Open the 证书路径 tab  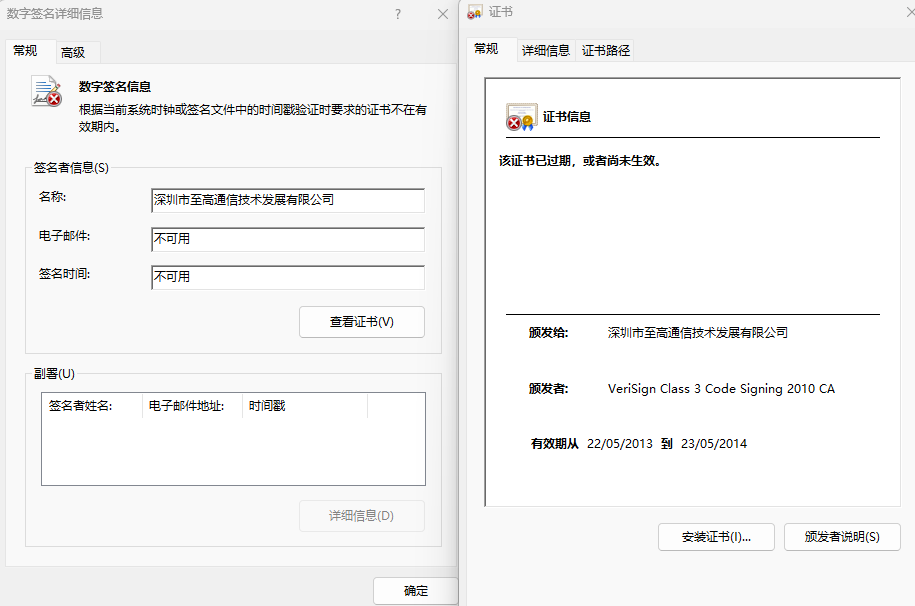click(x=606, y=51)
